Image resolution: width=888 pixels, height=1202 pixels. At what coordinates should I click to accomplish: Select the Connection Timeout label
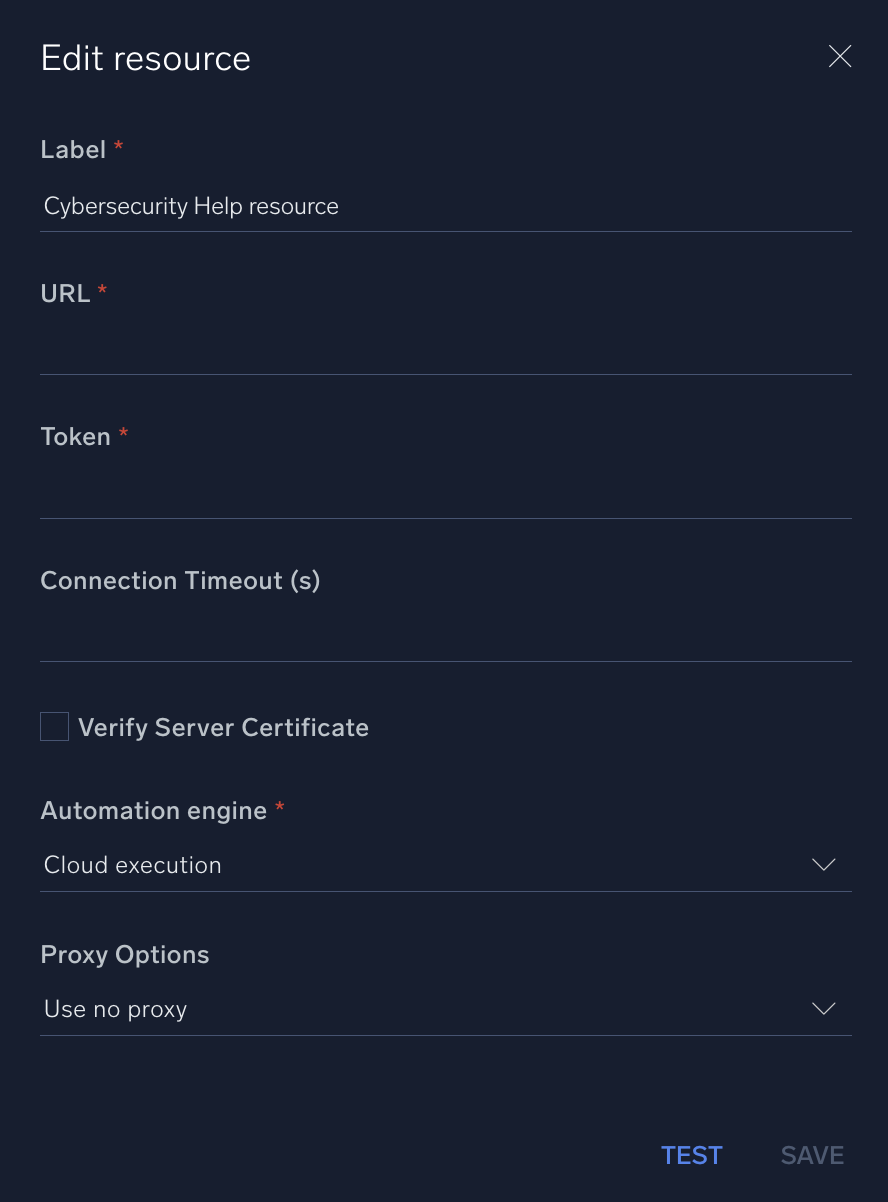180,580
